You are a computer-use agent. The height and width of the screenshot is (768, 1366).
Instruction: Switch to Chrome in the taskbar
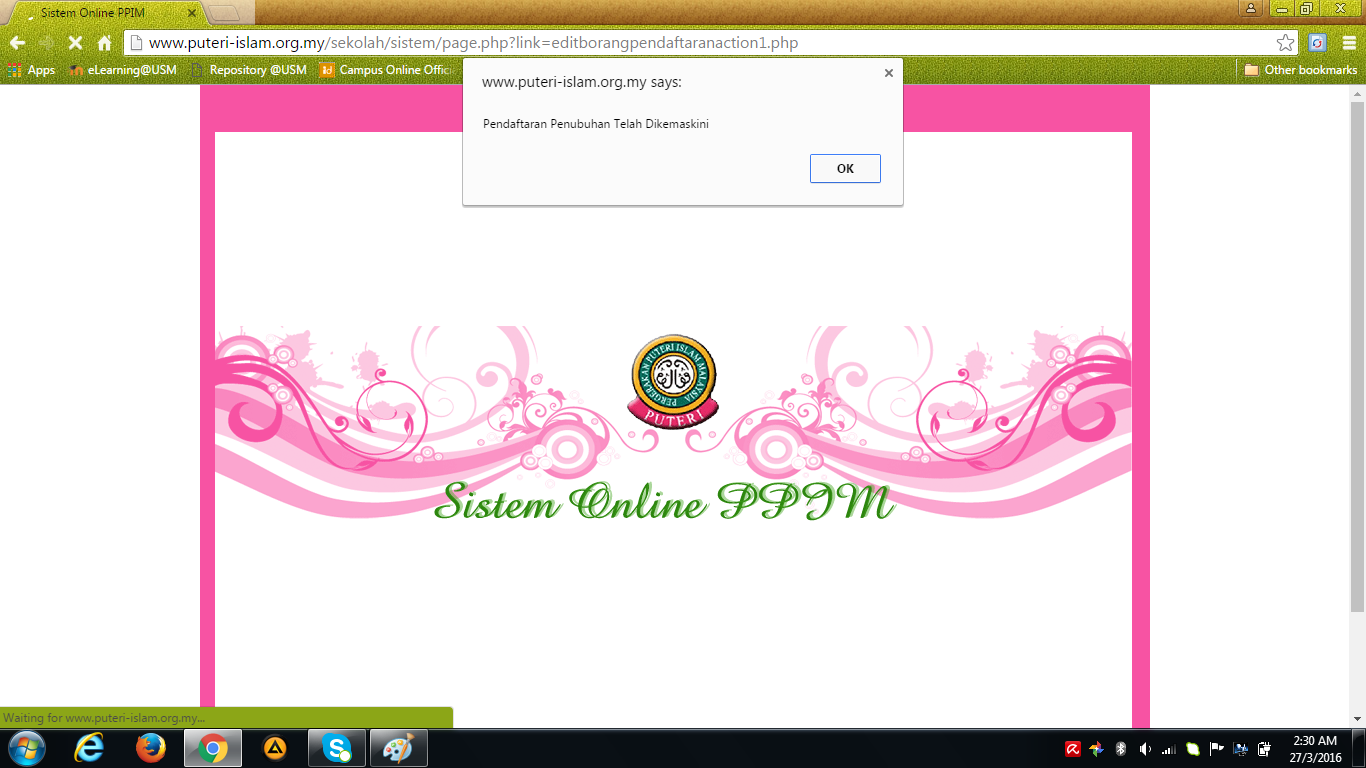212,748
